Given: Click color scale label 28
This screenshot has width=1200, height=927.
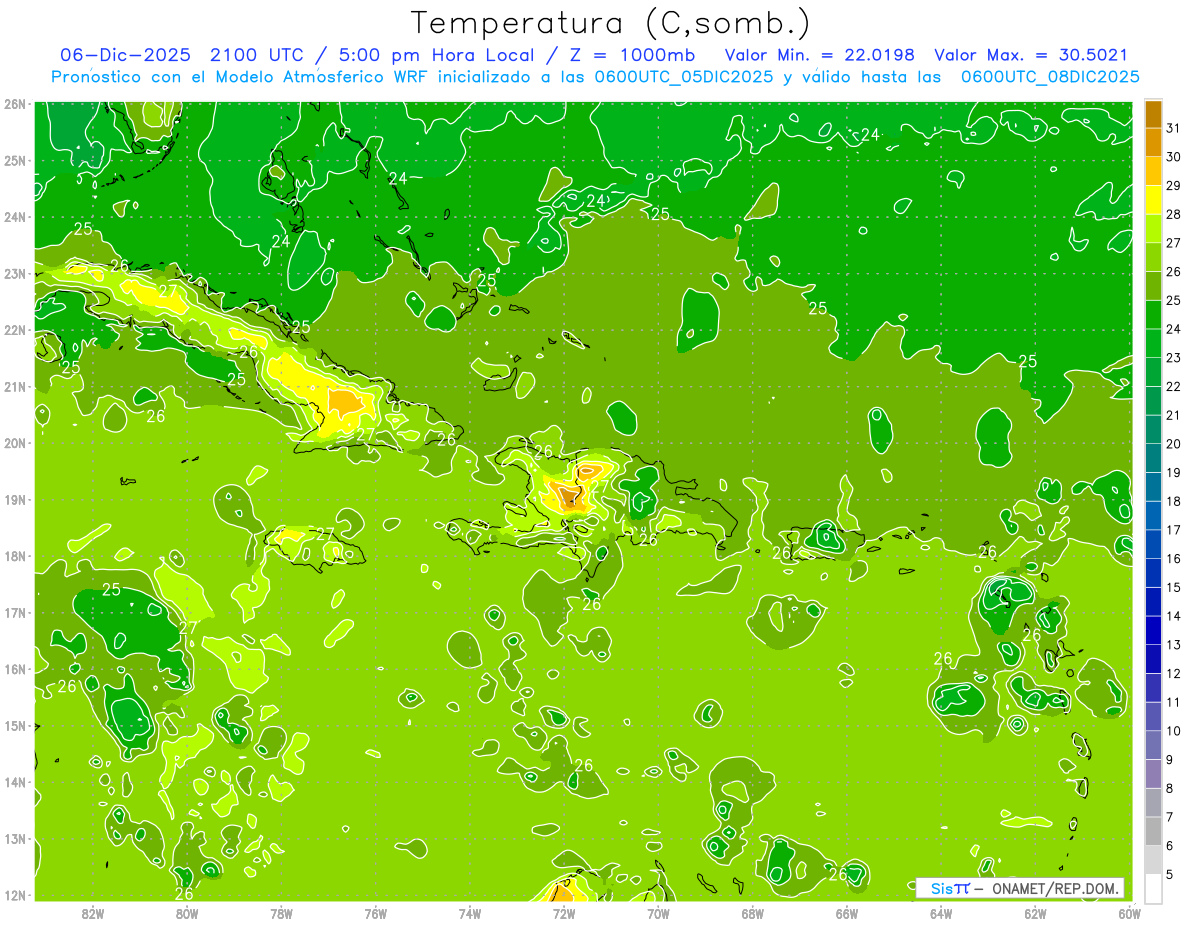Looking at the screenshot, I should click(x=1174, y=214).
